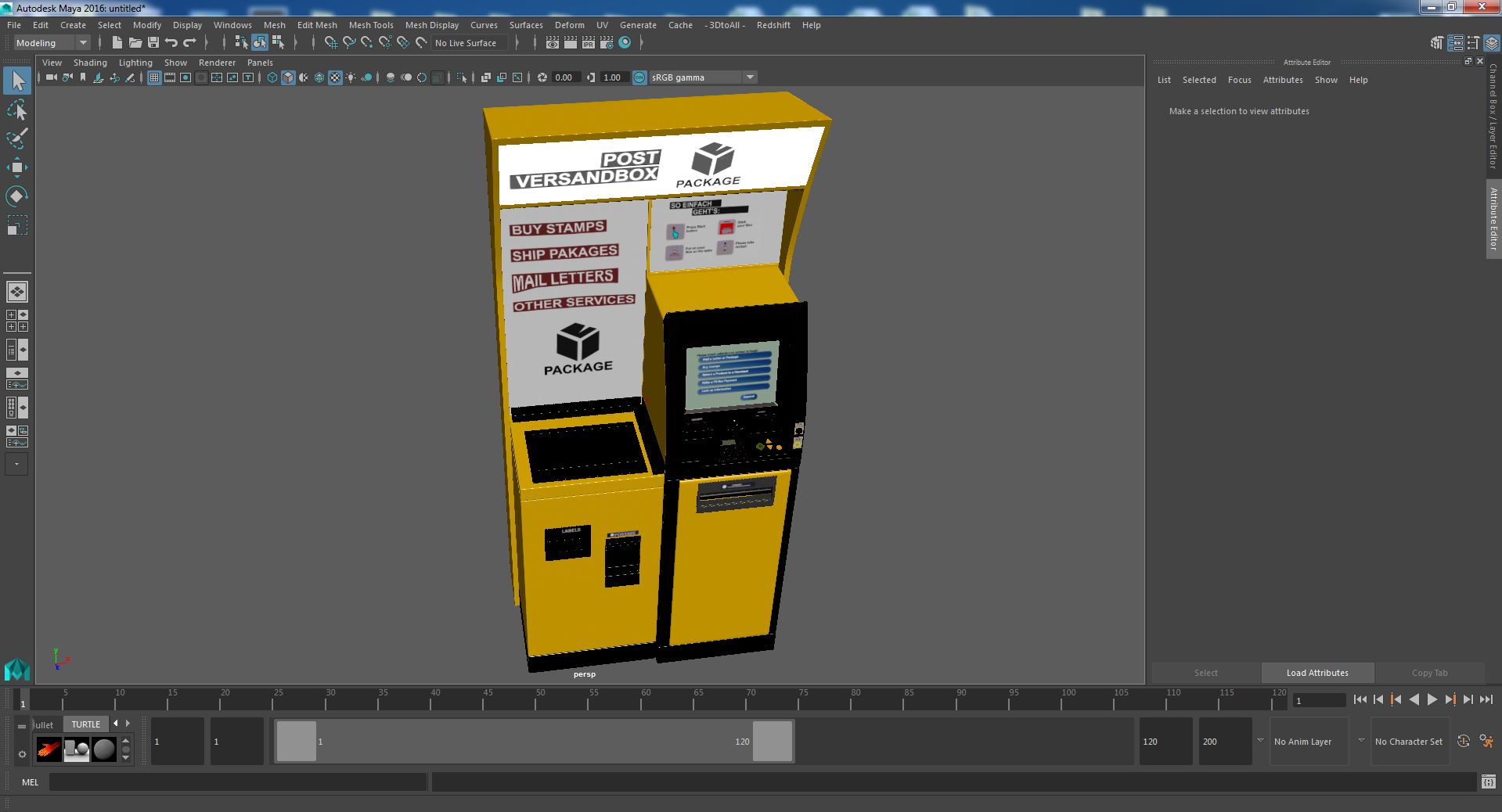Viewport: 1502px width, 812px height.
Task: Create a new scene with the New icon
Action: tap(117, 43)
